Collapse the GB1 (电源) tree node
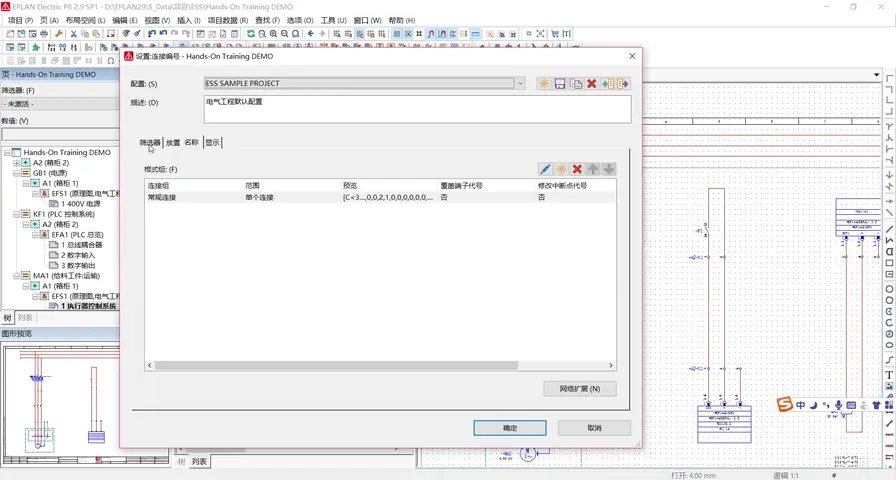Image resolution: width=896 pixels, height=480 pixels. 16,173
